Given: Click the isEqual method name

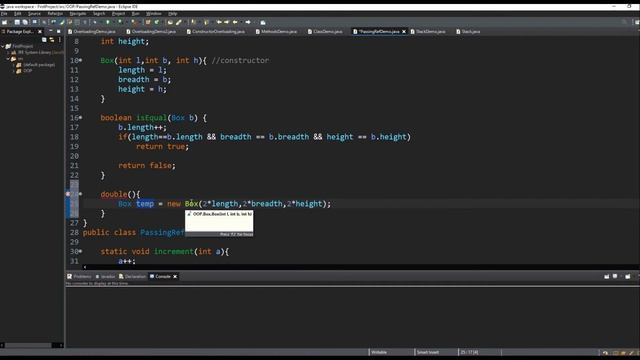Looking at the screenshot, I should click(151, 118).
